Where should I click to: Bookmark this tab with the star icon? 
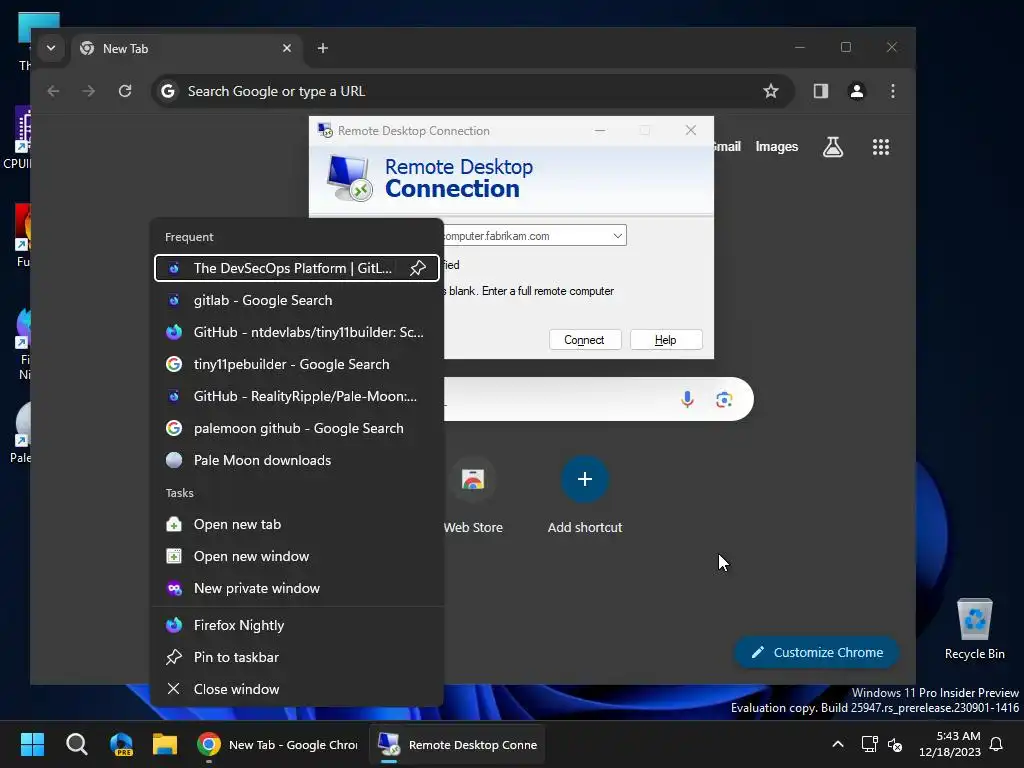tap(771, 91)
